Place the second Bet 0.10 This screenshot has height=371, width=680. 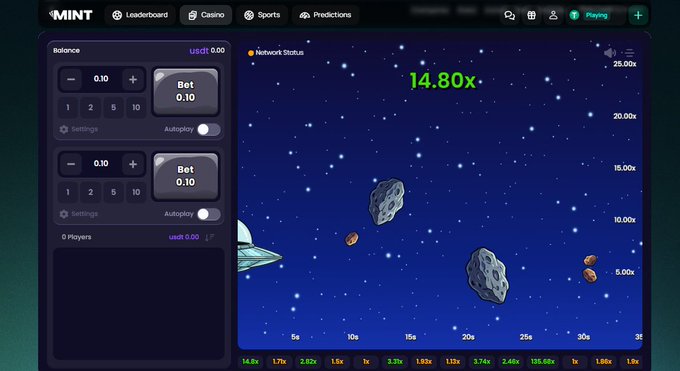pos(186,176)
